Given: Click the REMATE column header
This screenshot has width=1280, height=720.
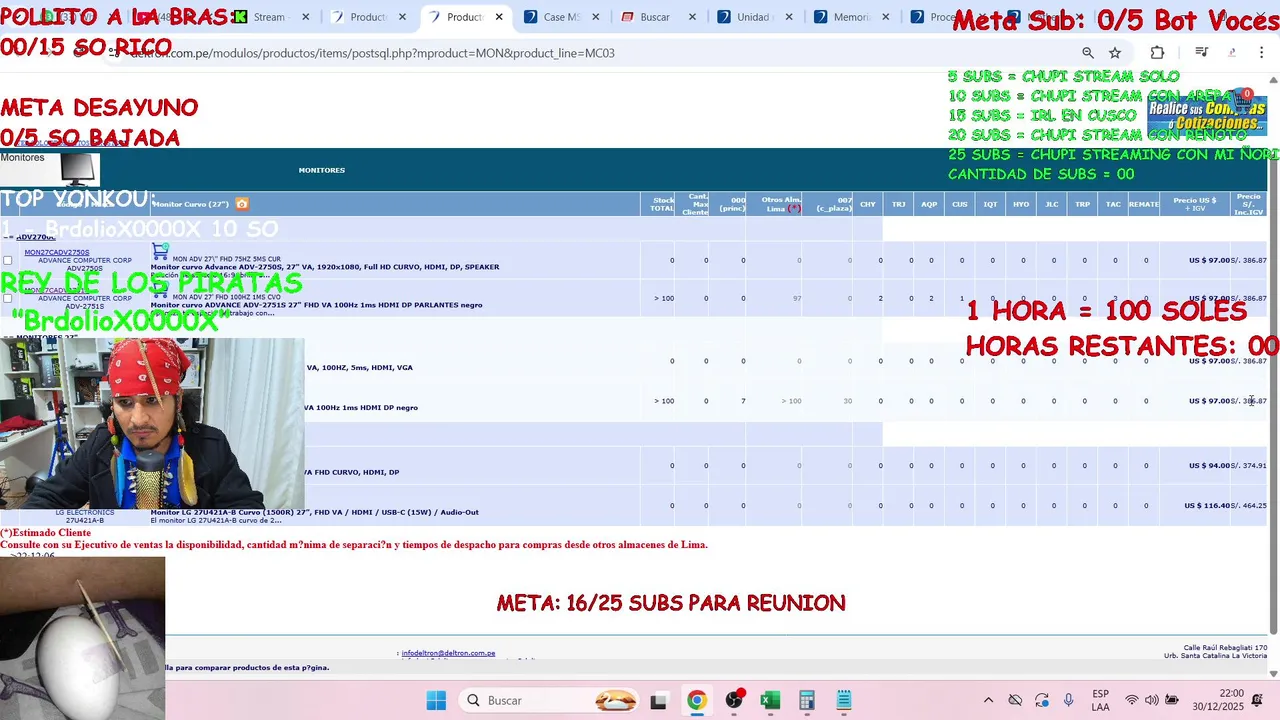Looking at the screenshot, I should [1144, 204].
